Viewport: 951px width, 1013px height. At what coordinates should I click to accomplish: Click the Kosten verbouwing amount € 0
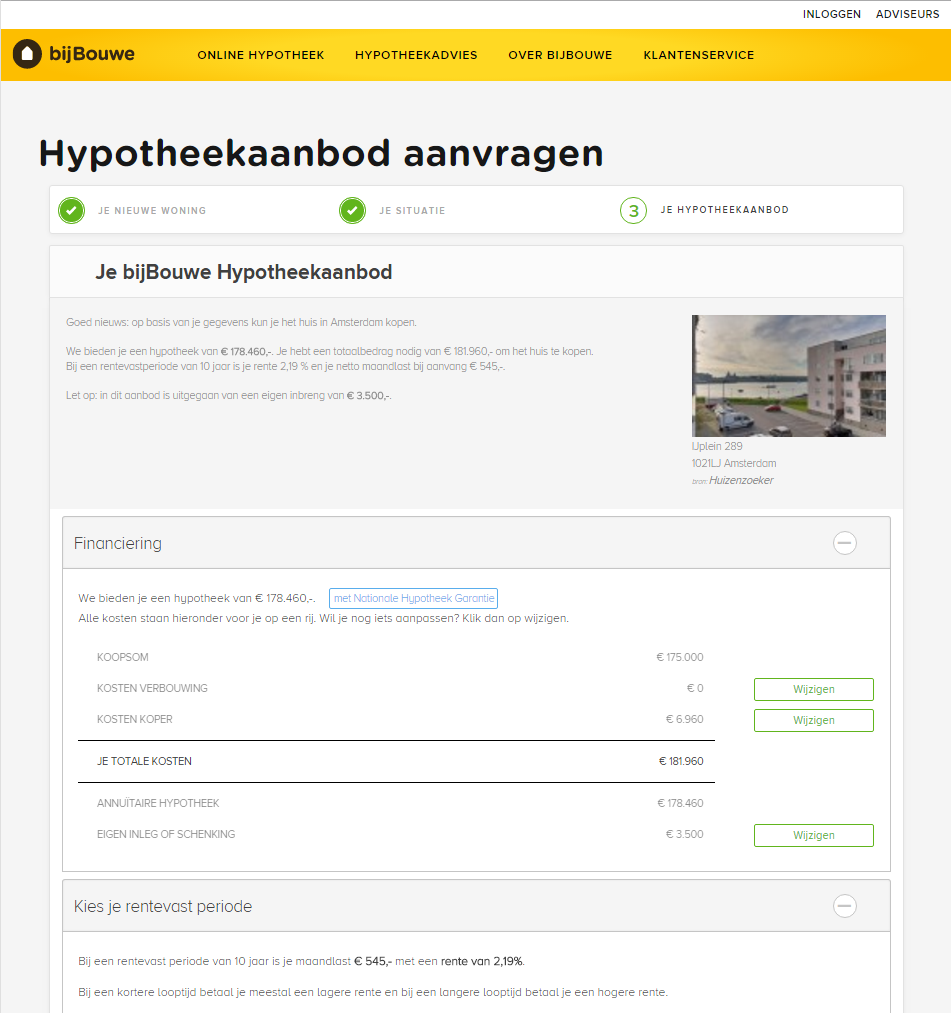[x=695, y=688]
